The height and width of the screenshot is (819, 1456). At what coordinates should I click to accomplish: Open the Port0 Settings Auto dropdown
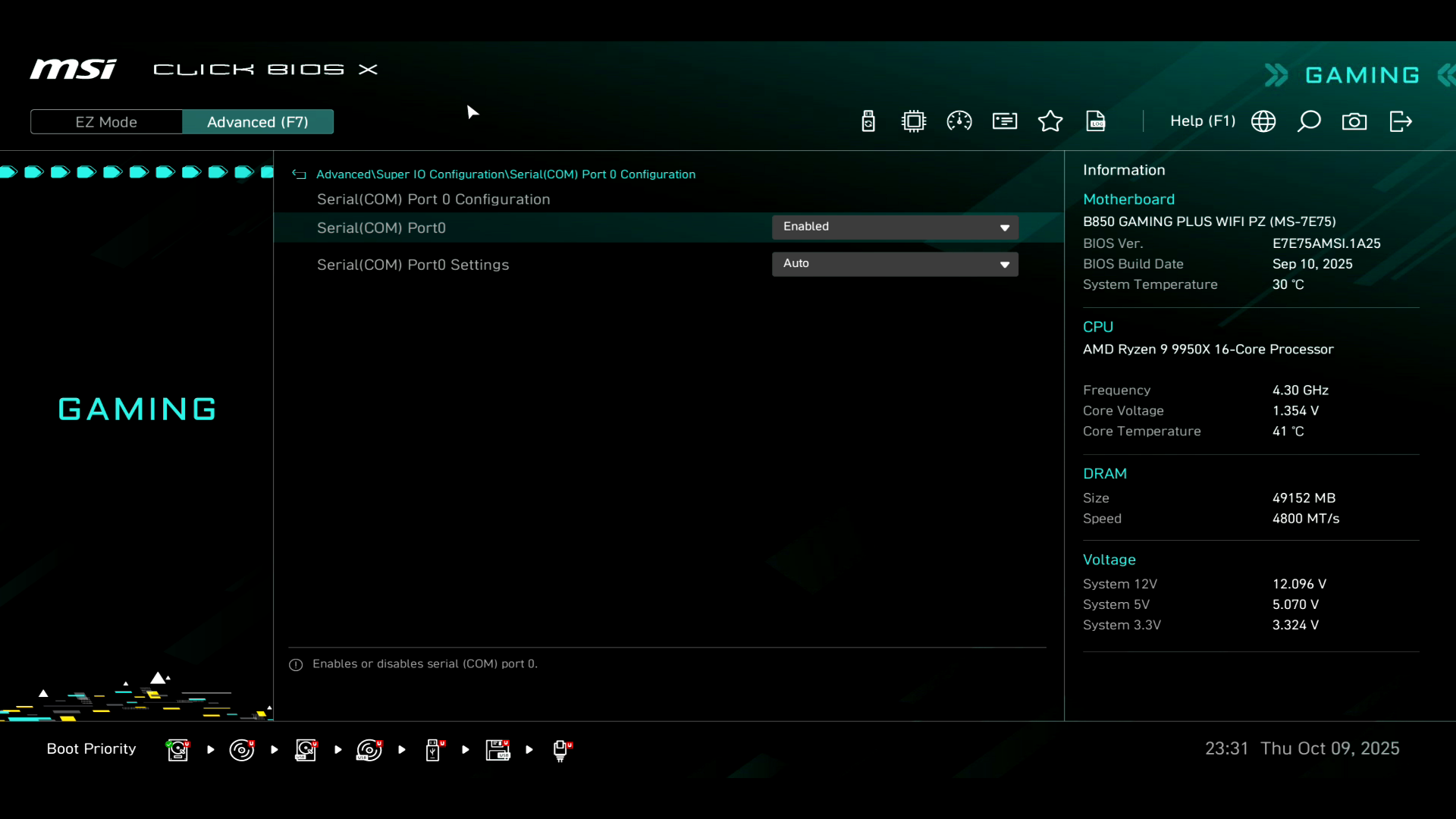(x=894, y=264)
